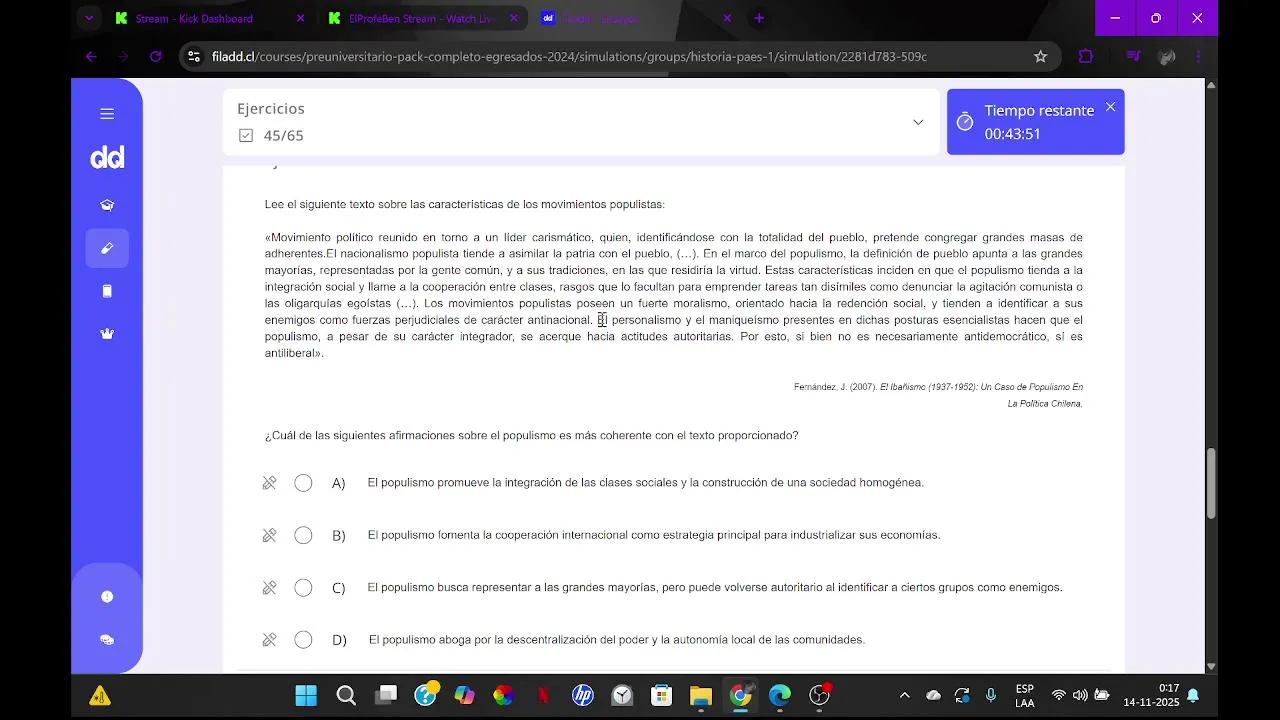This screenshot has height=720, width=1280.
Task: Select radio button for answer A
Action: point(303,483)
